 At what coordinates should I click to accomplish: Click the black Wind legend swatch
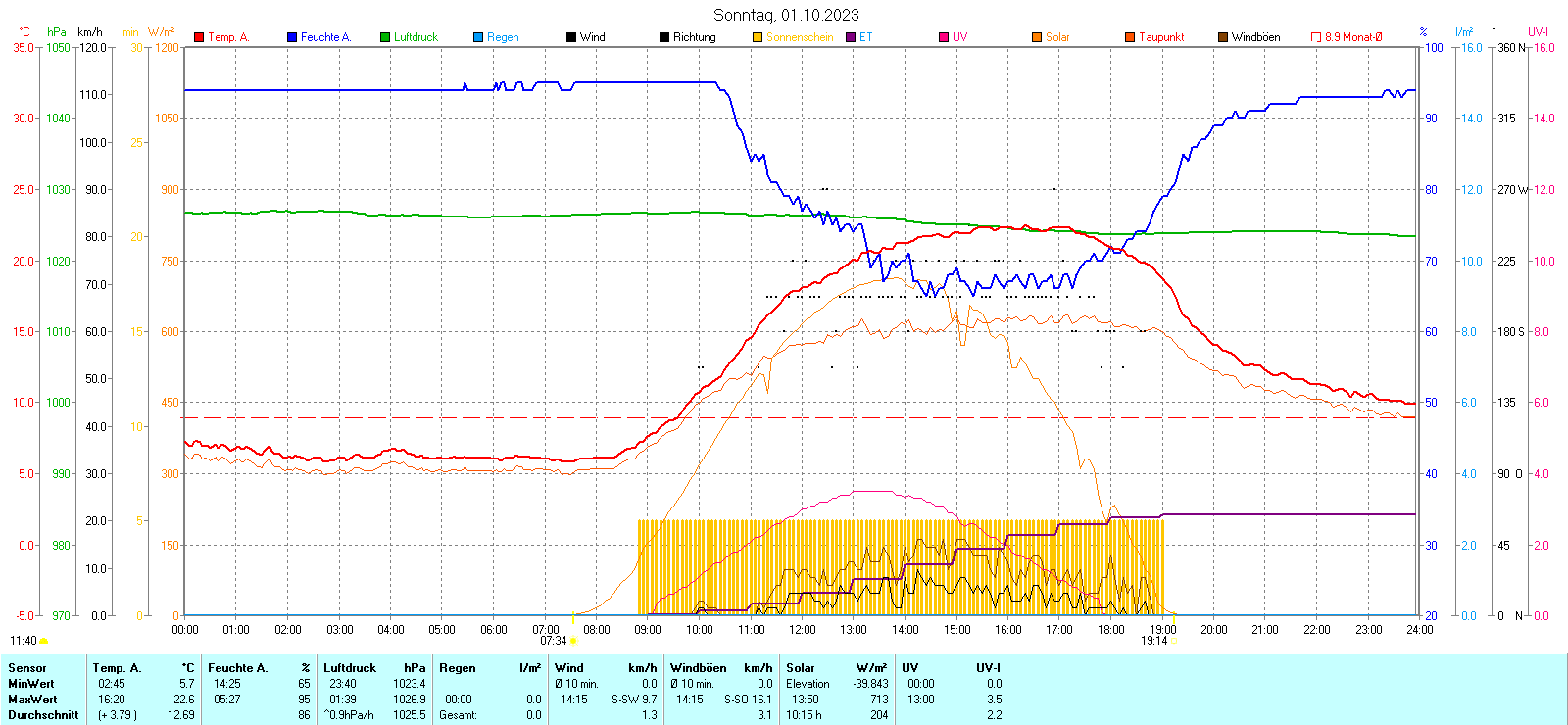click(x=571, y=37)
